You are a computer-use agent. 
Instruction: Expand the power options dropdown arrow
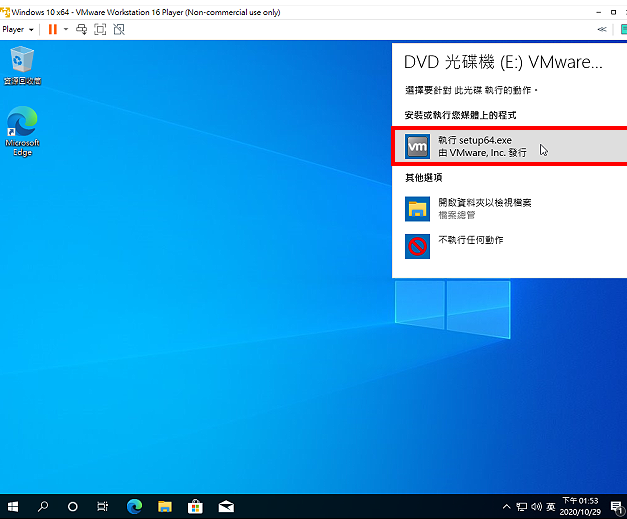[x=66, y=29]
